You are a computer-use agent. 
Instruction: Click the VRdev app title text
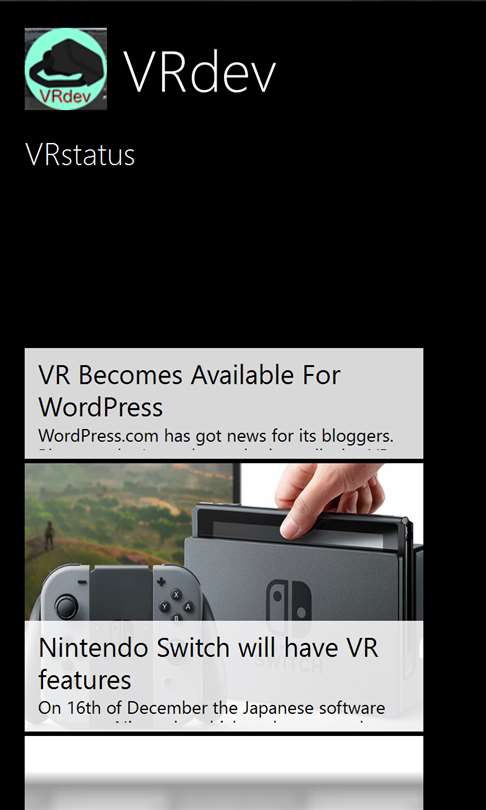pyautogui.click(x=199, y=72)
